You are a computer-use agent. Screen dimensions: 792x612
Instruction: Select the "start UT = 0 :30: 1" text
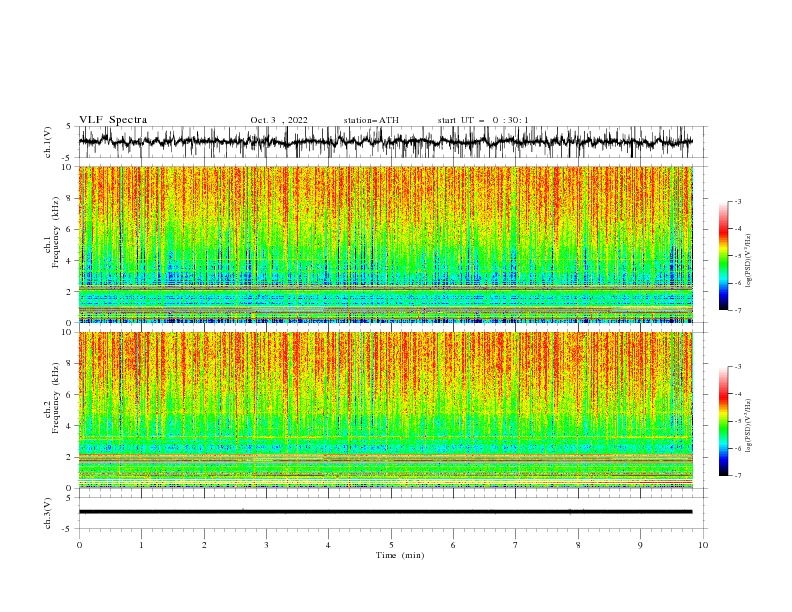coord(483,120)
